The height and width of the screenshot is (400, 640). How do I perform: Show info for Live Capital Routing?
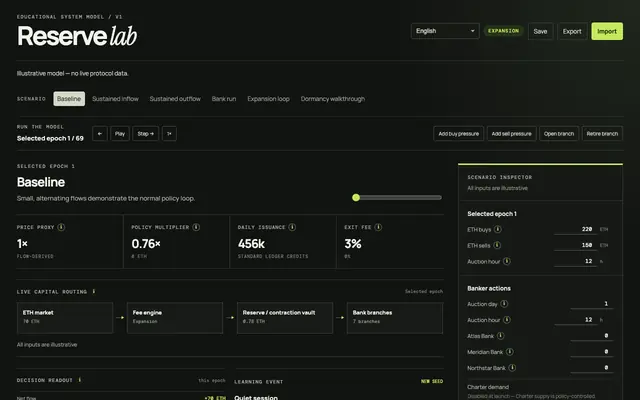coord(94,291)
